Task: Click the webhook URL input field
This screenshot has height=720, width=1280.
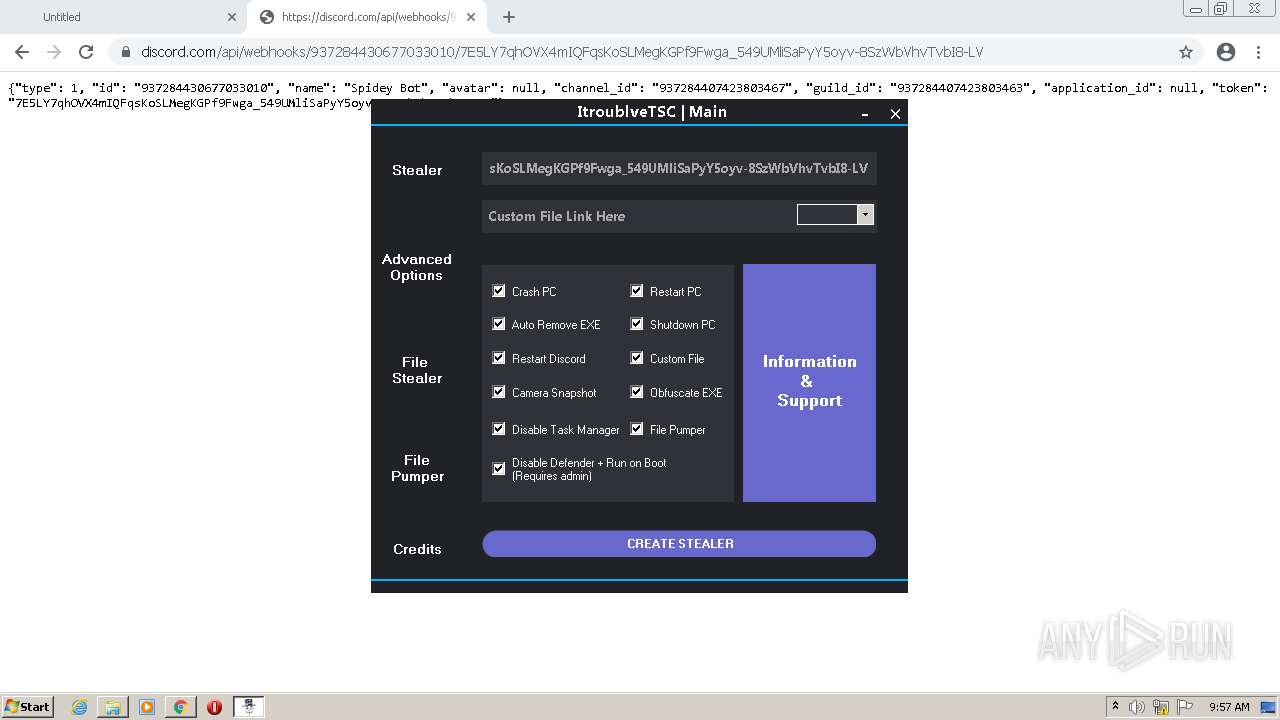Action: [679, 168]
